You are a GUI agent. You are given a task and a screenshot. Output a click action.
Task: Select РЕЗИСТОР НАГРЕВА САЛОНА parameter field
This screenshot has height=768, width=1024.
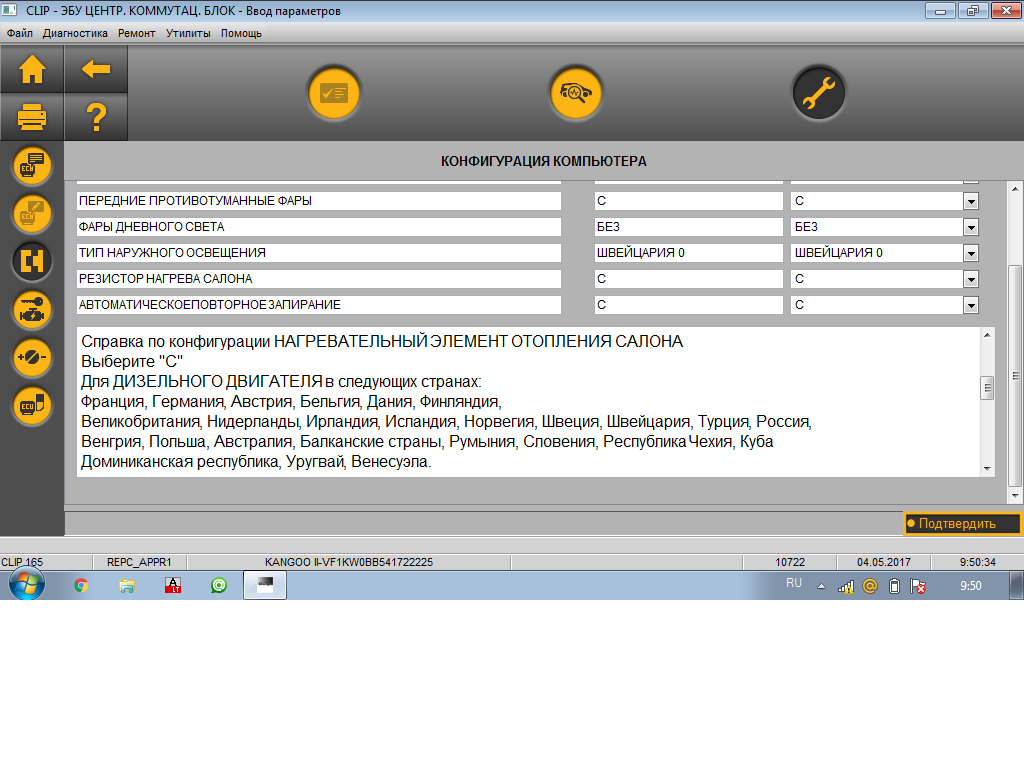(319, 280)
